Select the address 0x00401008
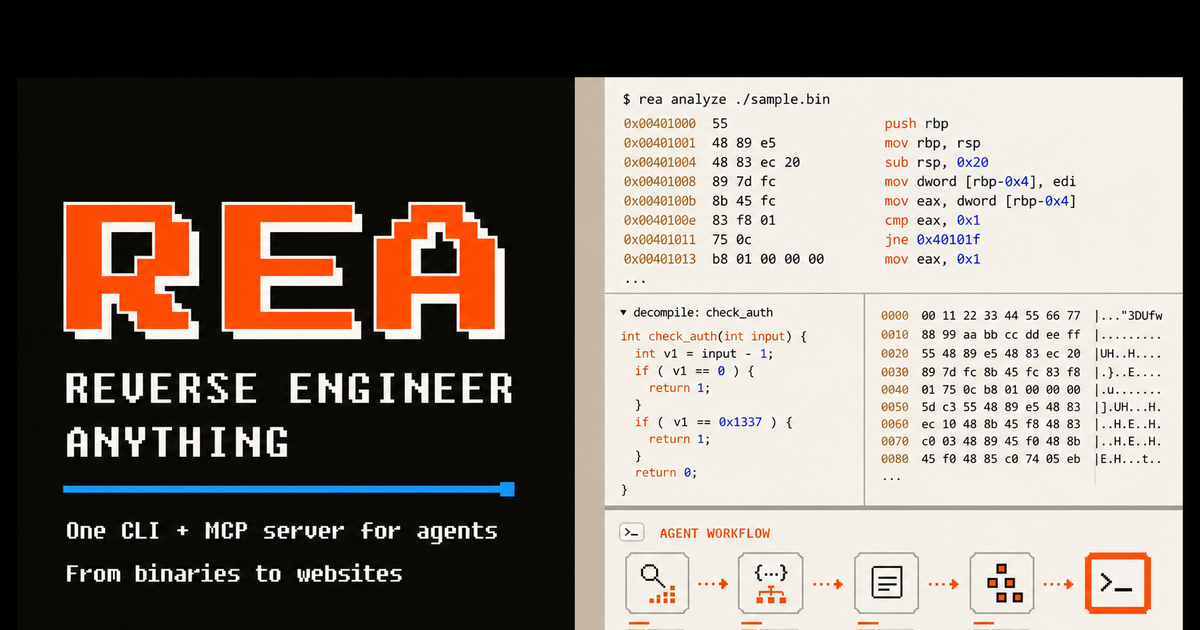Screen dimensions: 1200x630 tap(660, 182)
